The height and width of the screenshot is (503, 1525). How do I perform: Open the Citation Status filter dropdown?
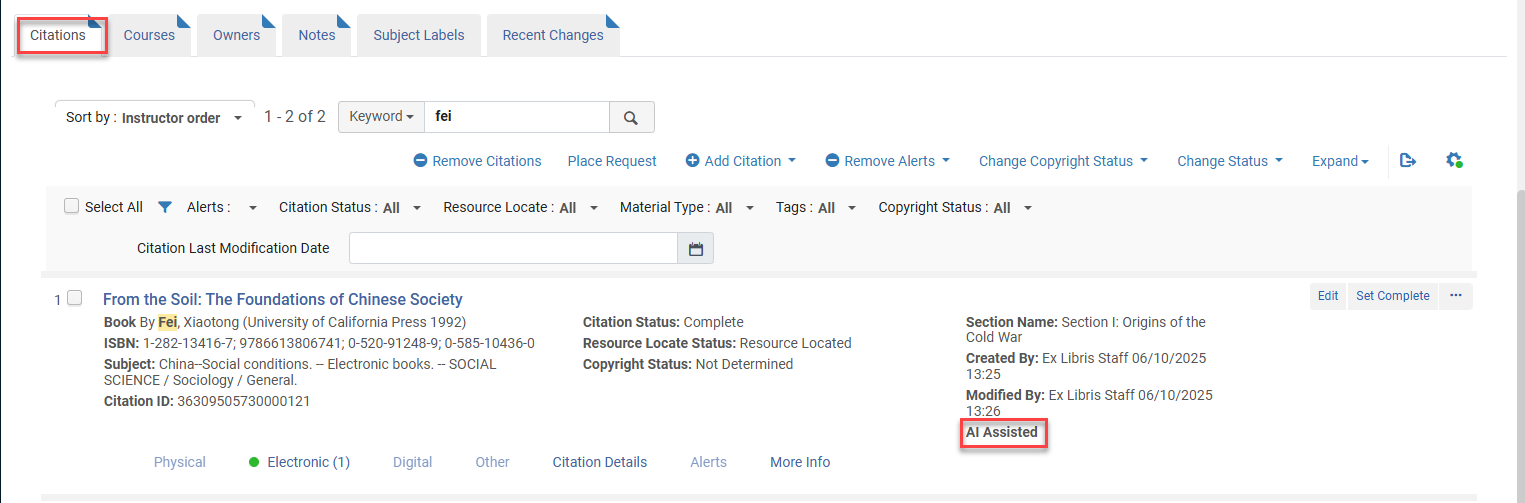[350, 208]
